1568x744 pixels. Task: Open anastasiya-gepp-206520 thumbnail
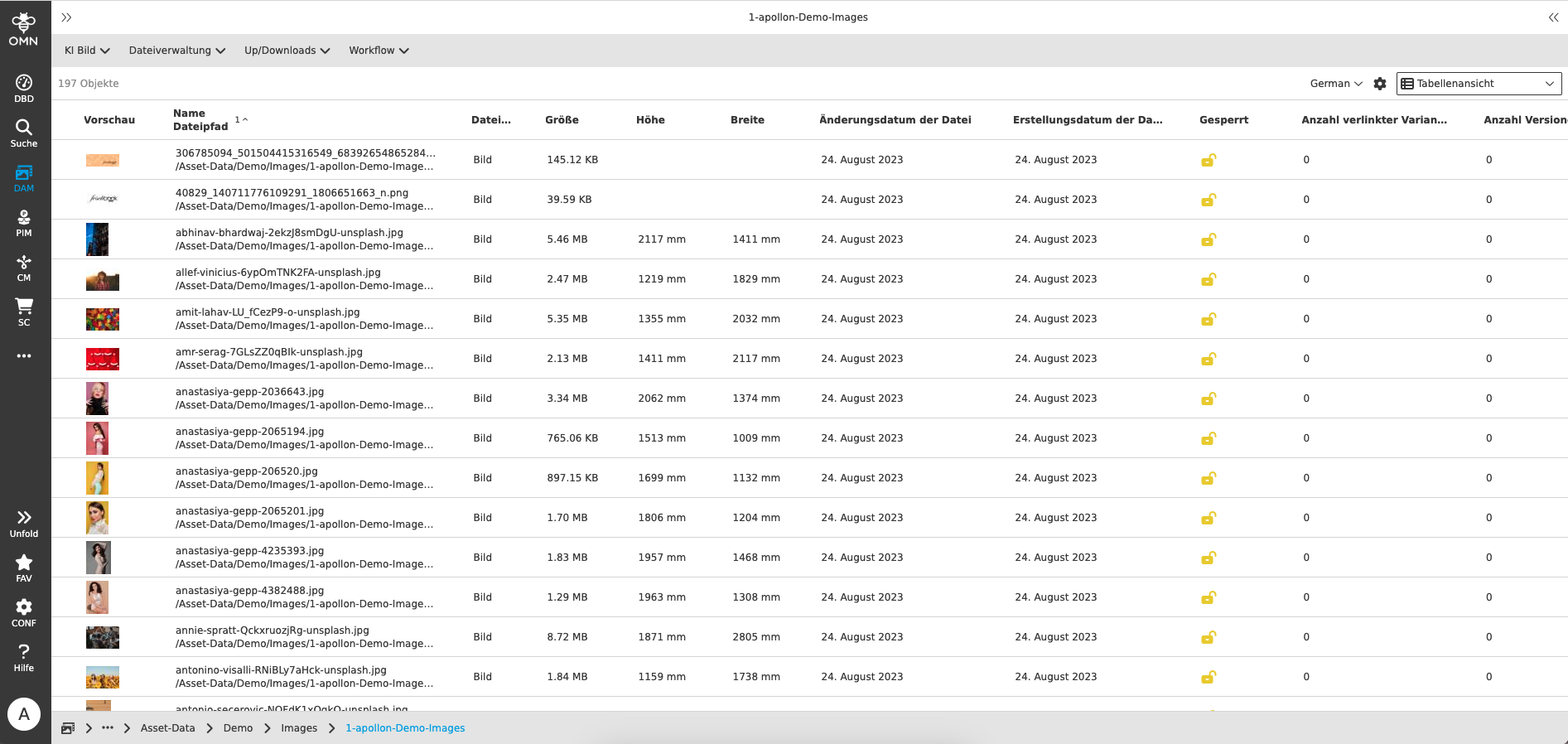click(97, 478)
